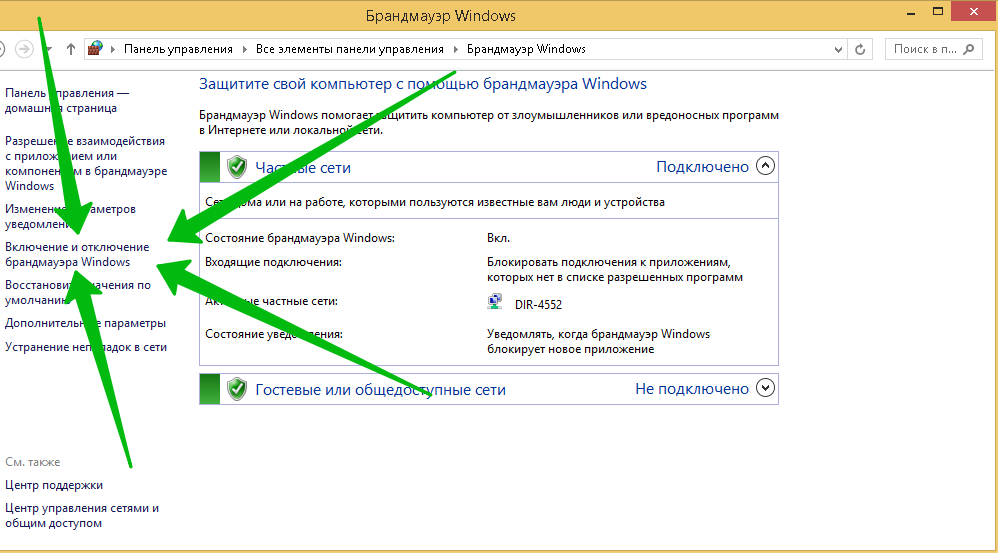The width and height of the screenshot is (998, 553).
Task: Click Блокировать подключения к приложениям text
Action: (615, 270)
